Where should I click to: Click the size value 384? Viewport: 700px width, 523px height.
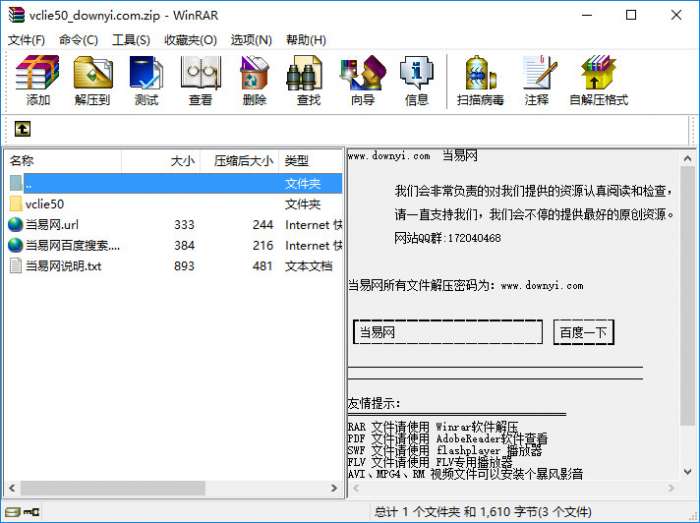184,245
